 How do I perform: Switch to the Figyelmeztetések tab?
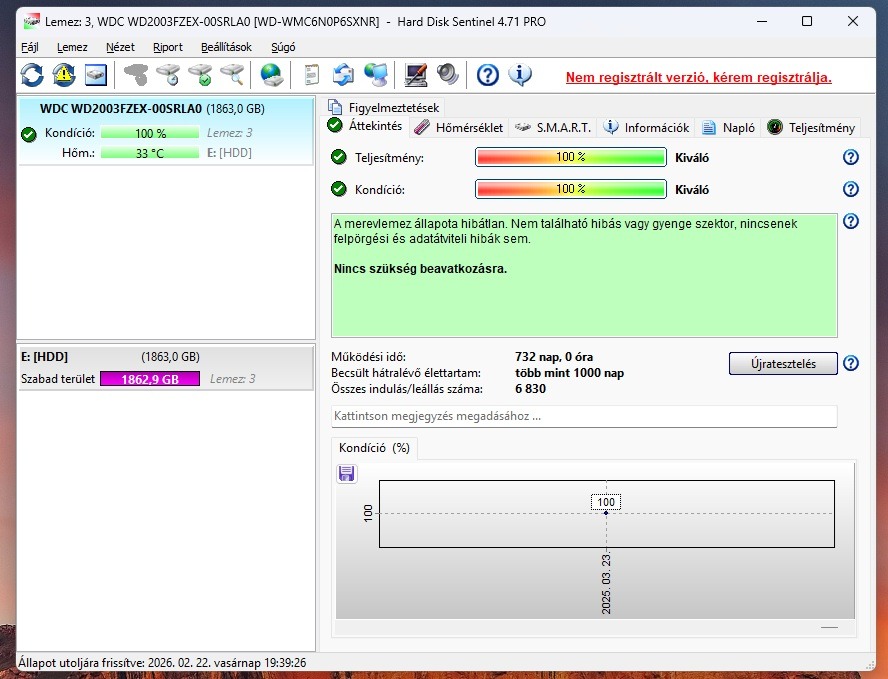(x=384, y=107)
